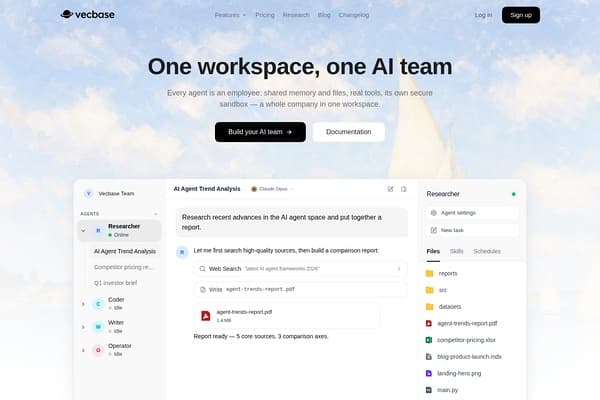Click the vecbase logo icon
This screenshot has width=600, height=400.
(67, 14)
